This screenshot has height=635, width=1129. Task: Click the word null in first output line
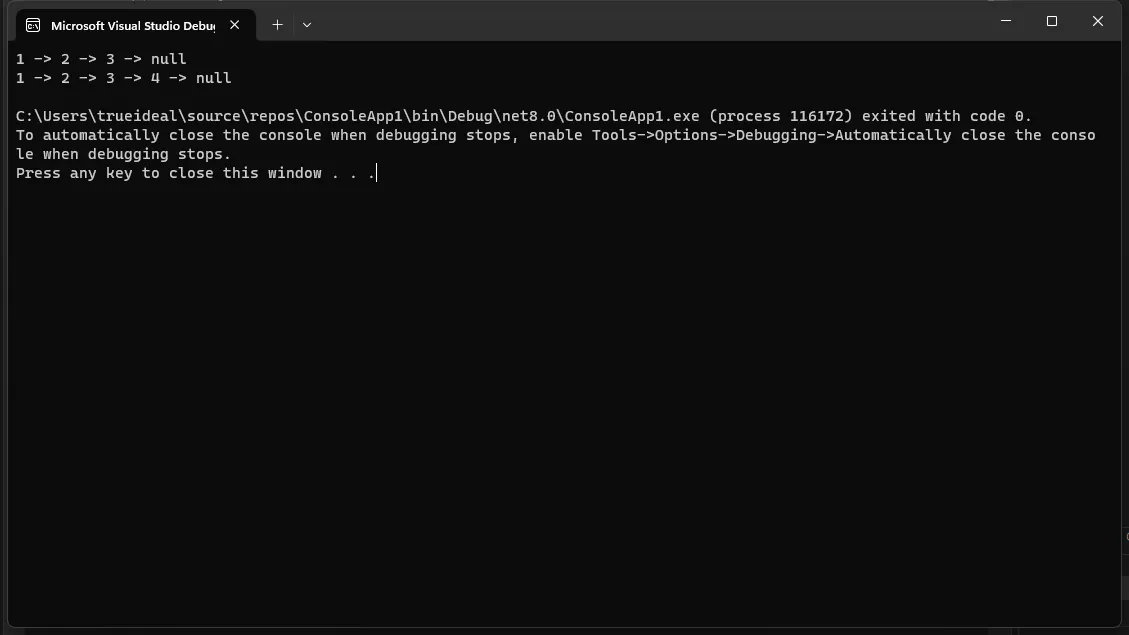[x=168, y=59]
